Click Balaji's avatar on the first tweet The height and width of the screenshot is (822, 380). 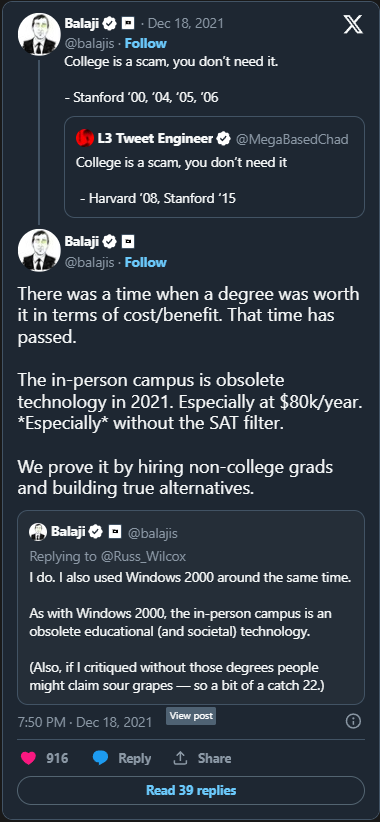[x=39, y=34]
